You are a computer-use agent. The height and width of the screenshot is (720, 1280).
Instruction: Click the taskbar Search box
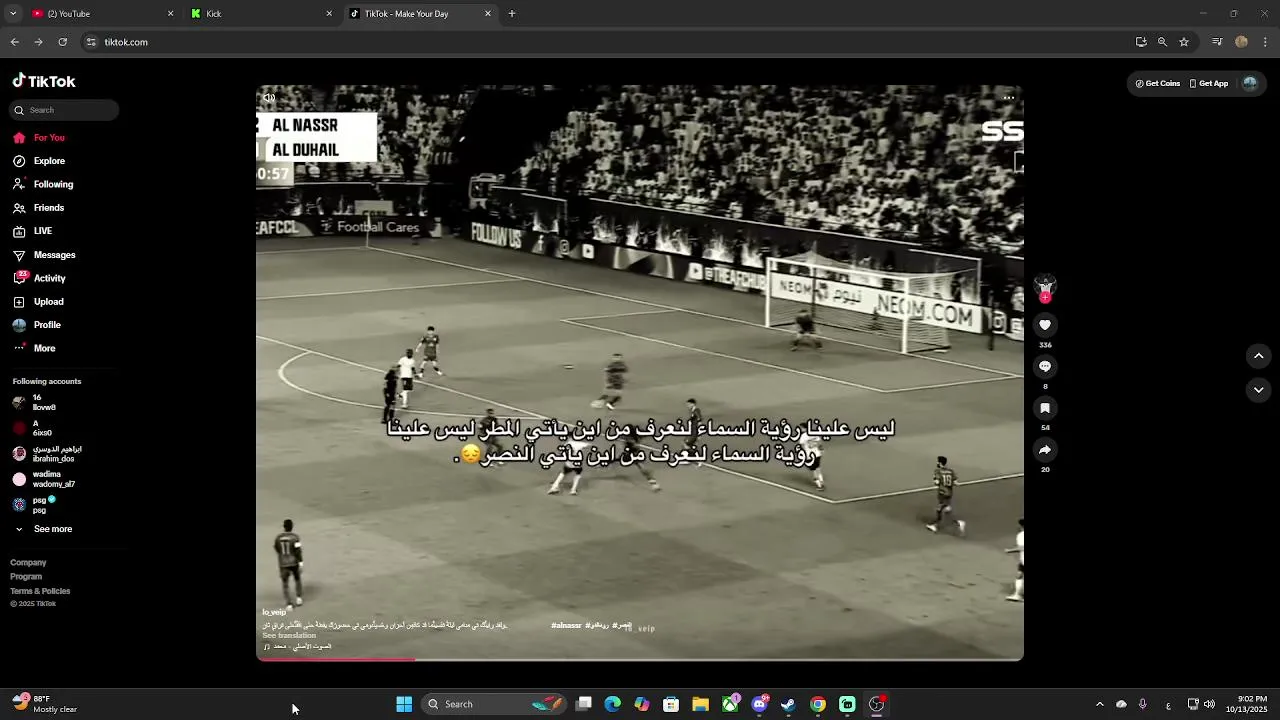pyautogui.click(x=495, y=704)
